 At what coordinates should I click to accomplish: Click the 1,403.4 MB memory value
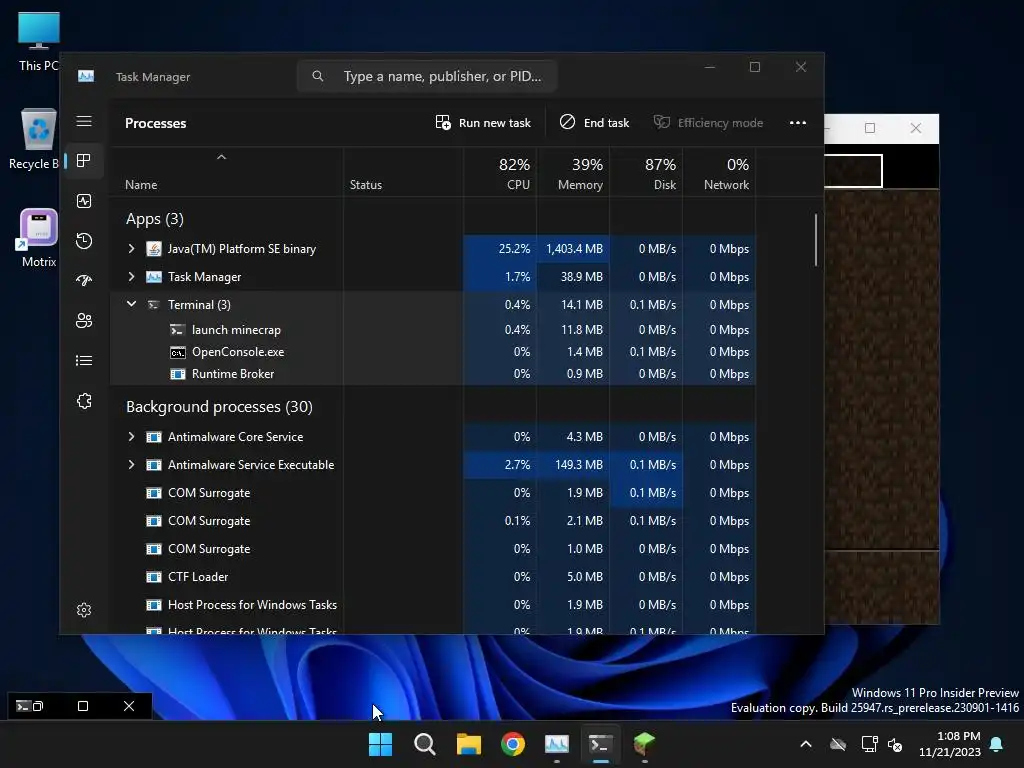[574, 249]
